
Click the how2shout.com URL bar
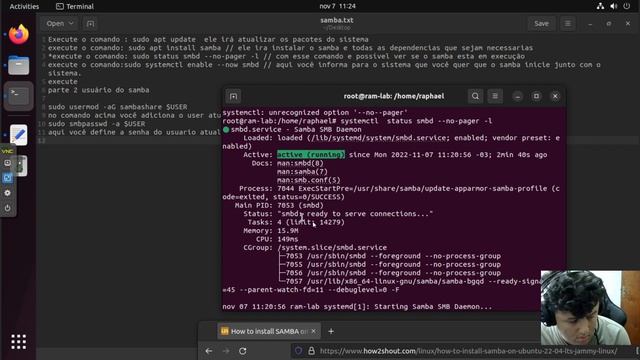point(469,351)
